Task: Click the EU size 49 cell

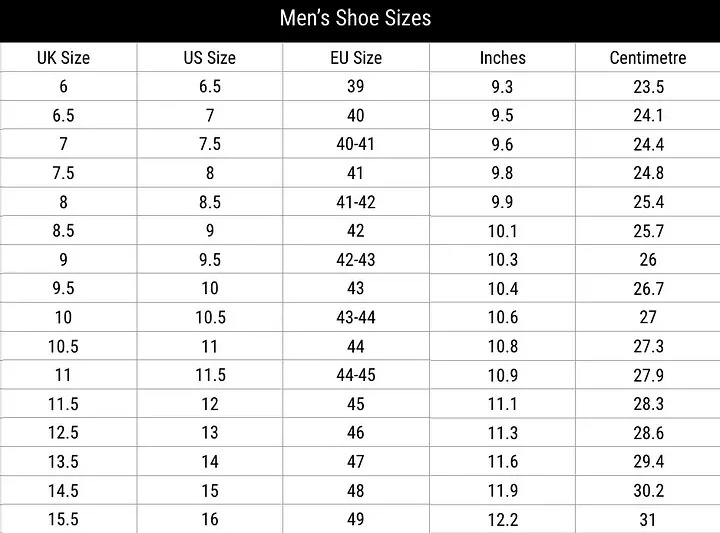Action: pyautogui.click(x=356, y=520)
